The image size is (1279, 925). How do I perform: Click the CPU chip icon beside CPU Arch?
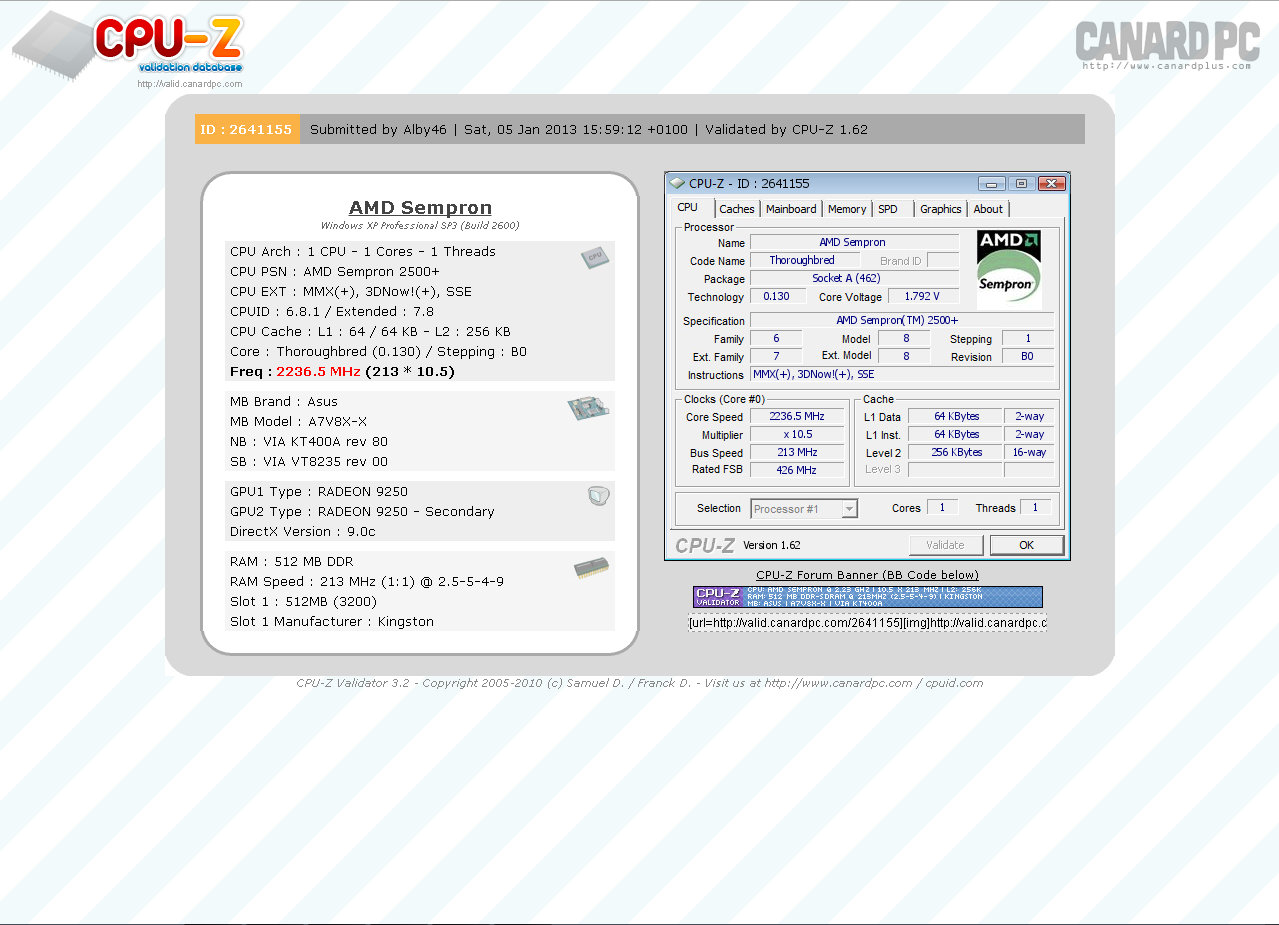click(x=594, y=257)
